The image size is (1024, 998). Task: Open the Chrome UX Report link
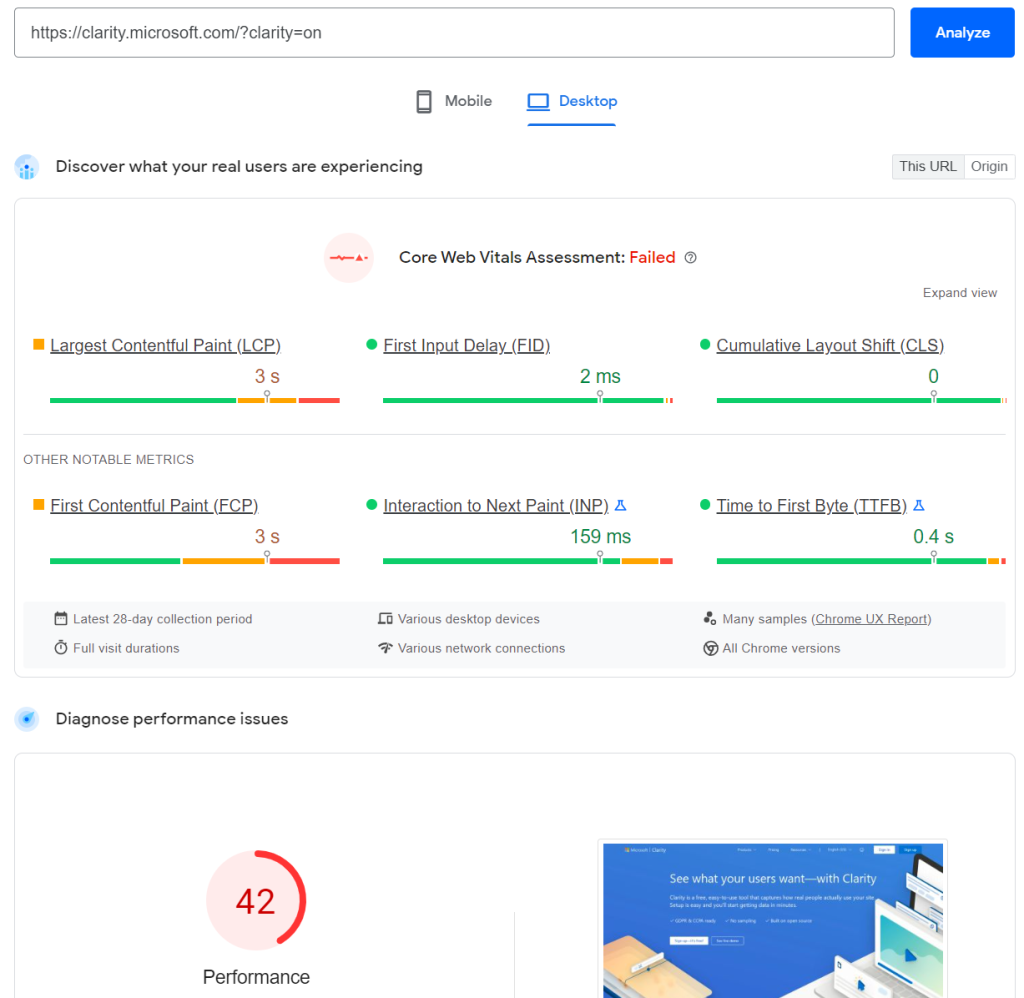pos(872,619)
